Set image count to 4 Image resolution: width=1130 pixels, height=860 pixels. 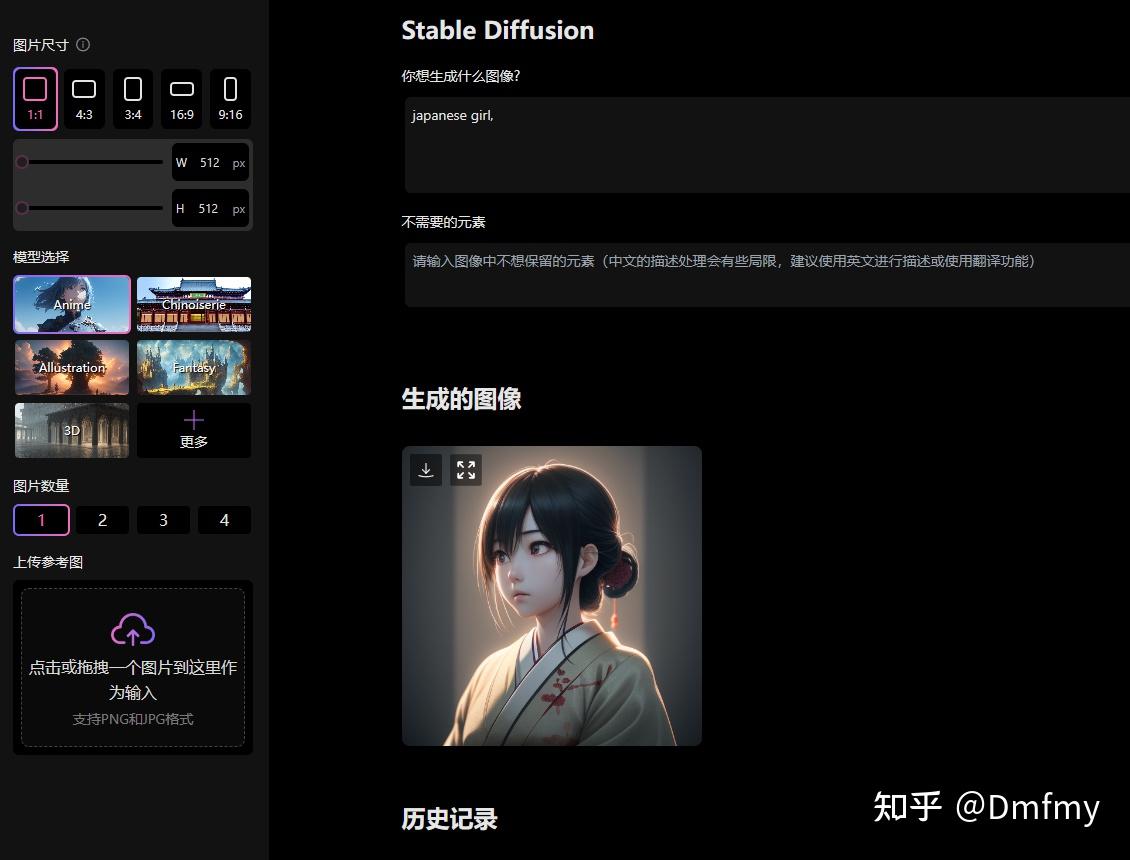pyautogui.click(x=225, y=520)
